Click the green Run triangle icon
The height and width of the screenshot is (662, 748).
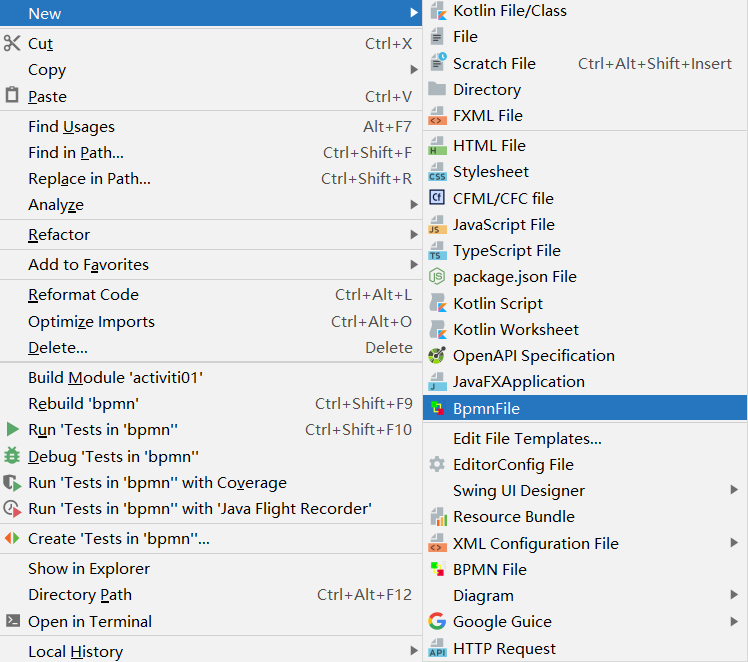[x=12, y=429]
